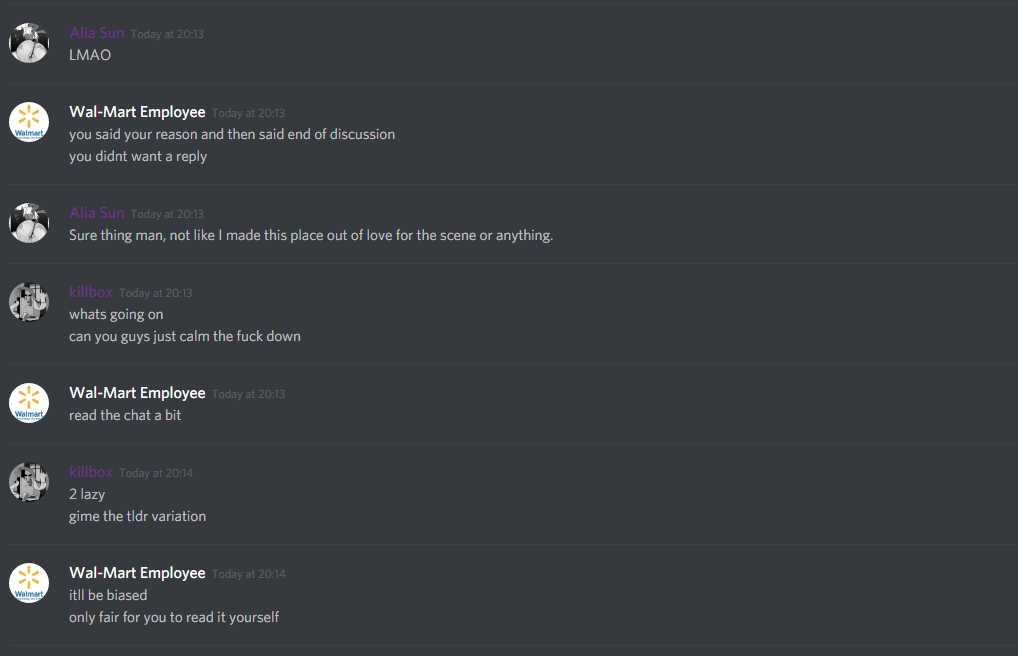Click the 'LMAO' message text

(x=90, y=55)
